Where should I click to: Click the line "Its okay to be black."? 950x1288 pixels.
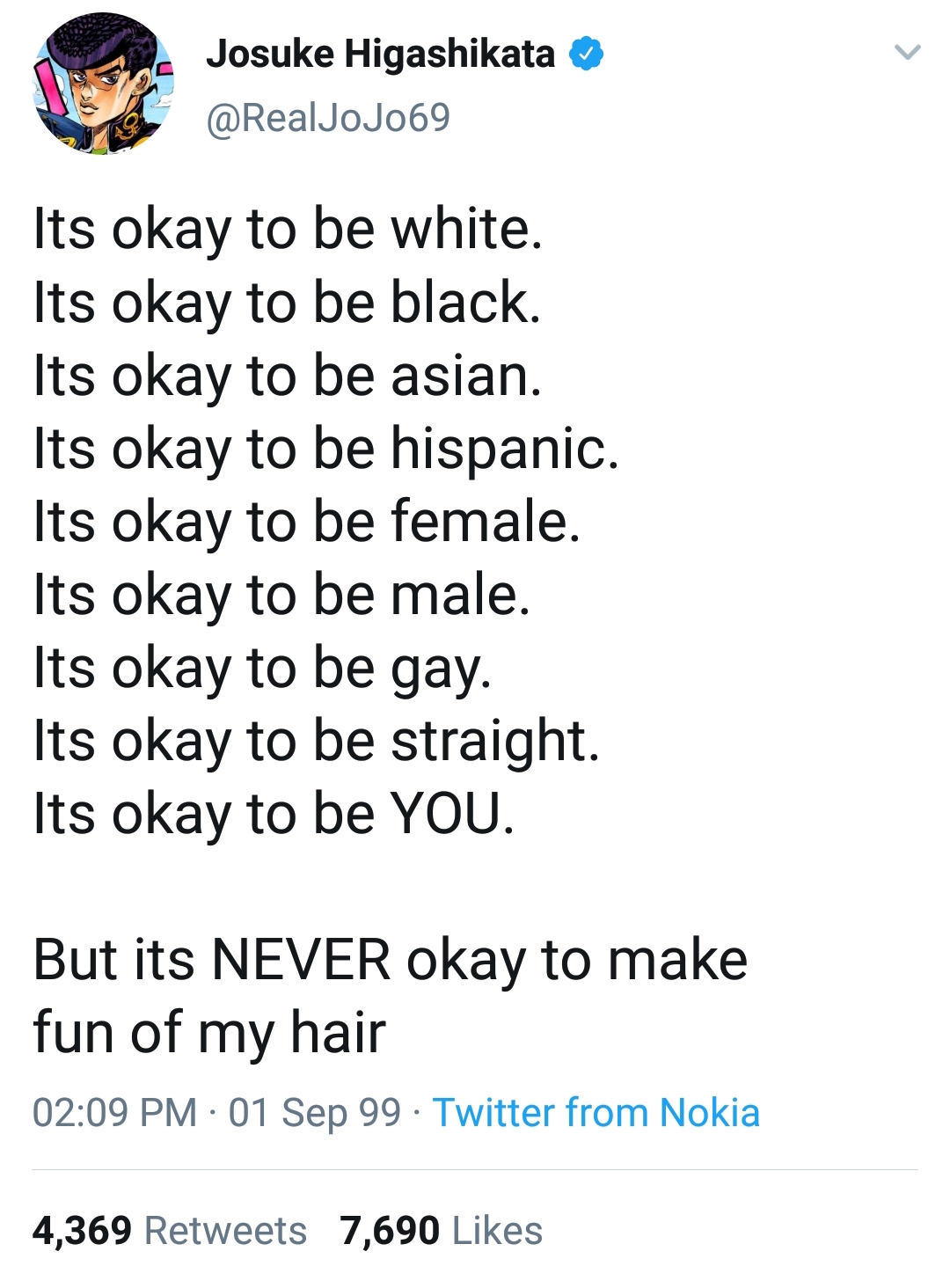287,303
